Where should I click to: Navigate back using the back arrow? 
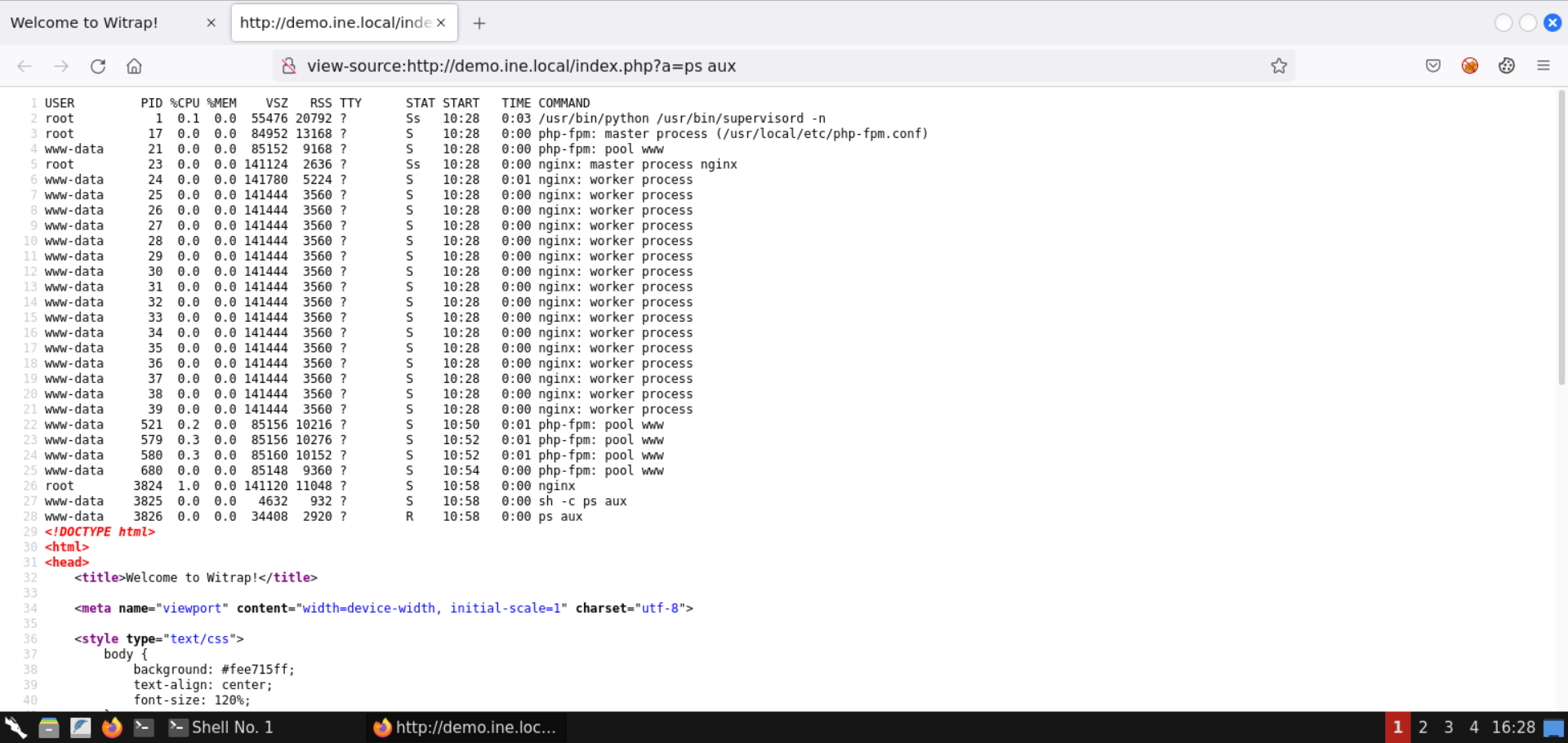coord(24,66)
